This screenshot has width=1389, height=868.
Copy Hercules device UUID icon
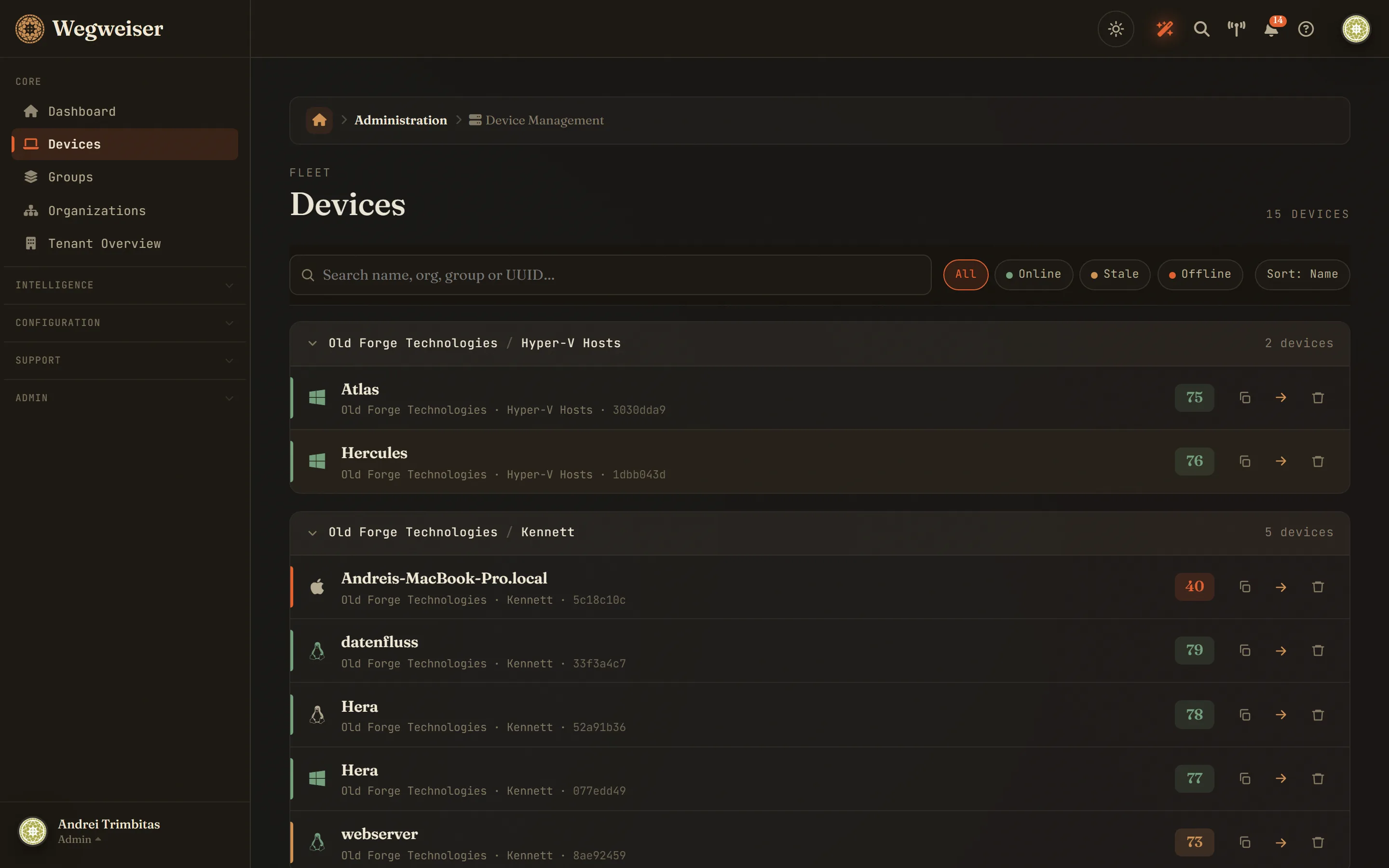click(1244, 461)
